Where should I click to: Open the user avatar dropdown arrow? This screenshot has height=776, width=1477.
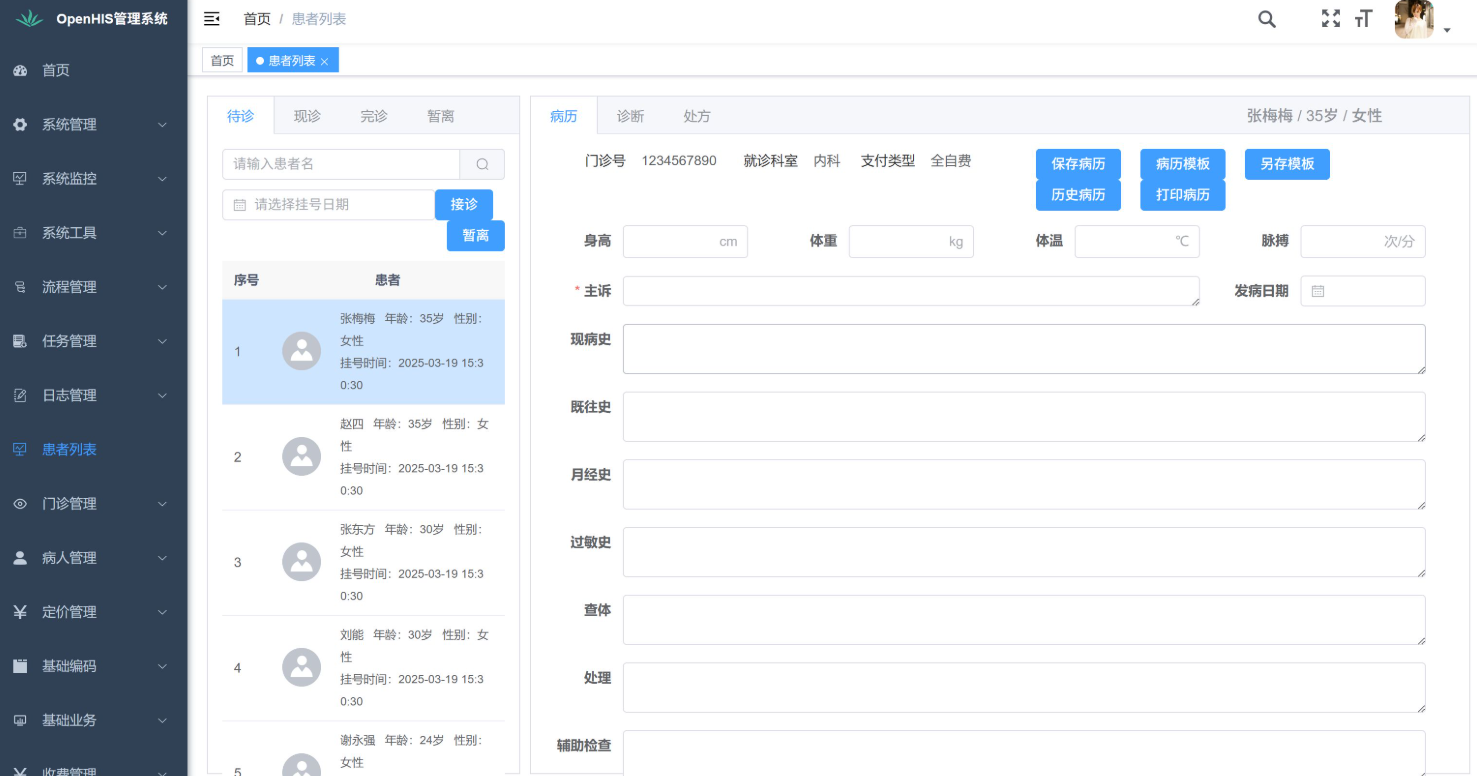[1447, 31]
